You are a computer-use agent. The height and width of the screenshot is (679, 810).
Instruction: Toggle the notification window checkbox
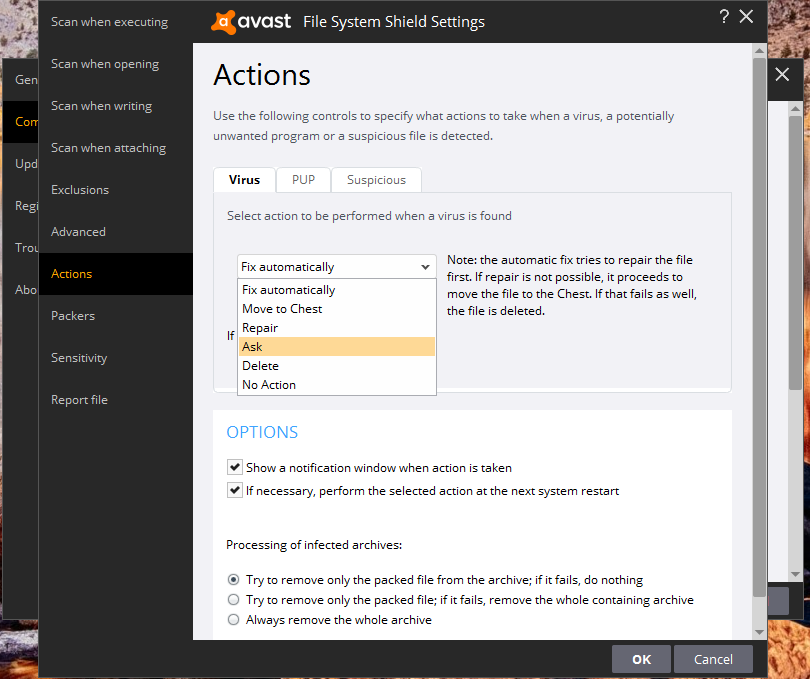click(235, 467)
